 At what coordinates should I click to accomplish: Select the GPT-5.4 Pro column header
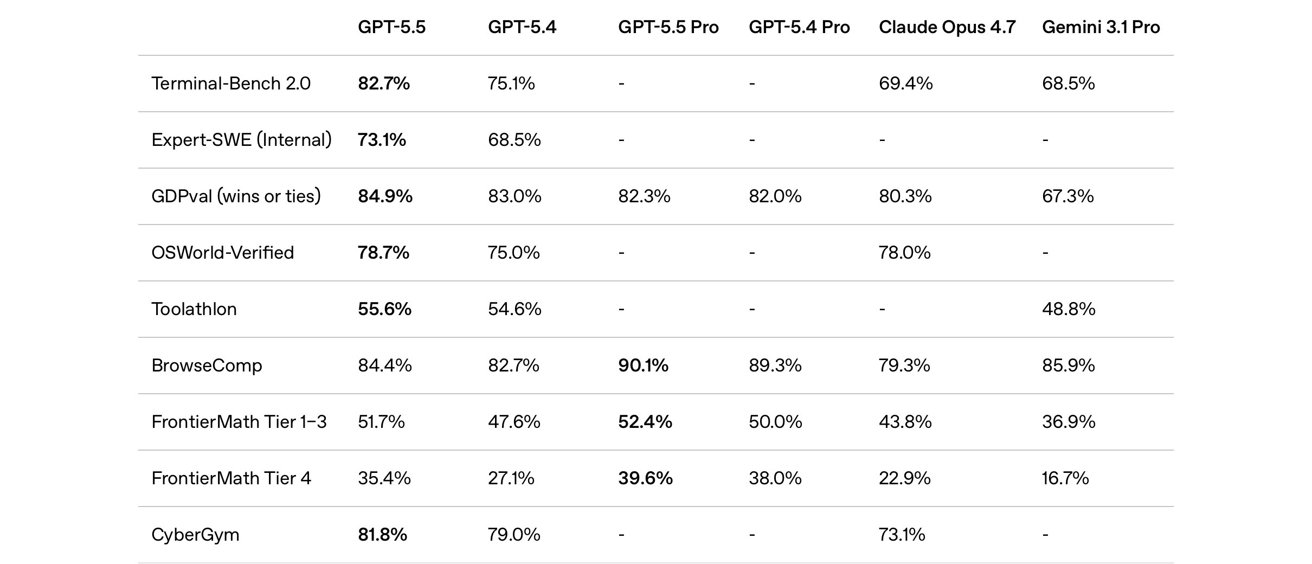(x=799, y=27)
